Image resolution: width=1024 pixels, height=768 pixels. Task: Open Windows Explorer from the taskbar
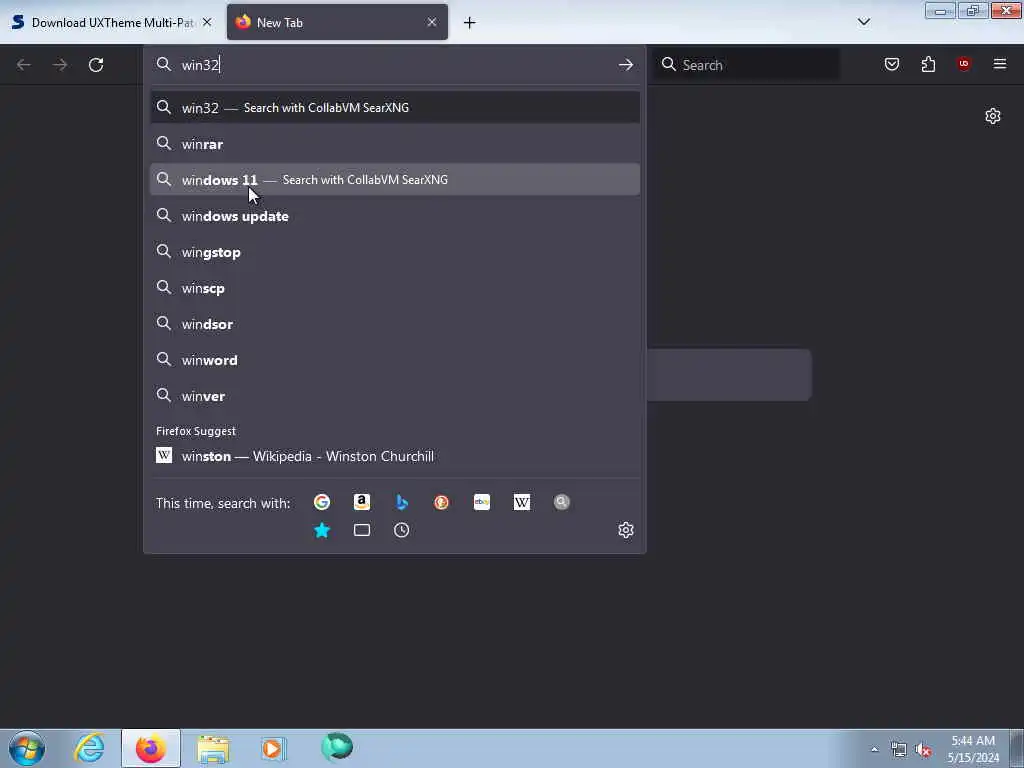tap(214, 748)
